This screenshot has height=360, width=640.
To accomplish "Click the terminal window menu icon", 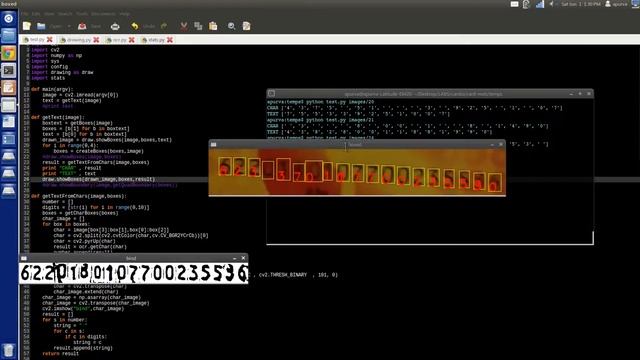I will tap(272, 94).
